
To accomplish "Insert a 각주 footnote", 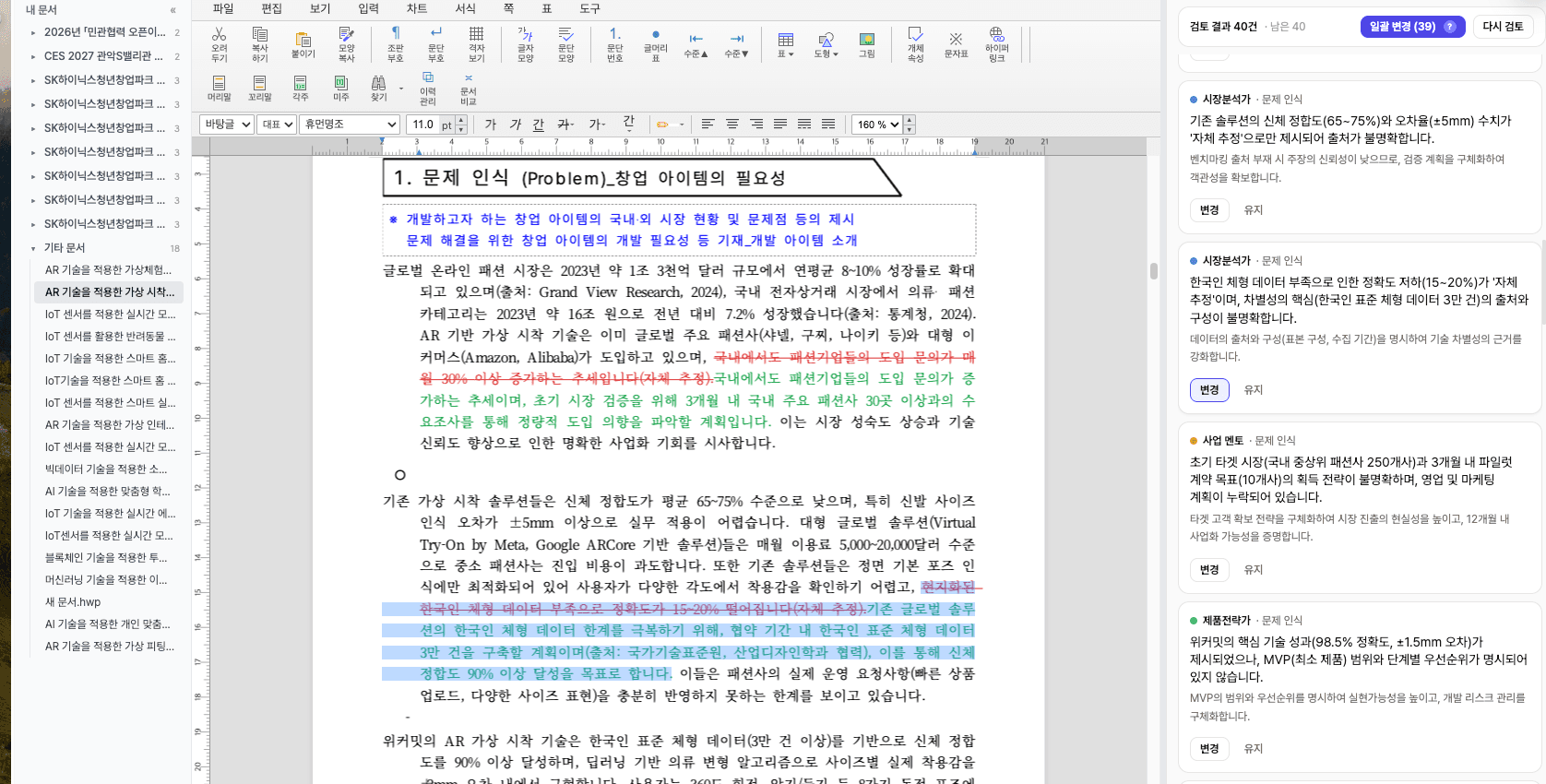I will pyautogui.click(x=301, y=88).
